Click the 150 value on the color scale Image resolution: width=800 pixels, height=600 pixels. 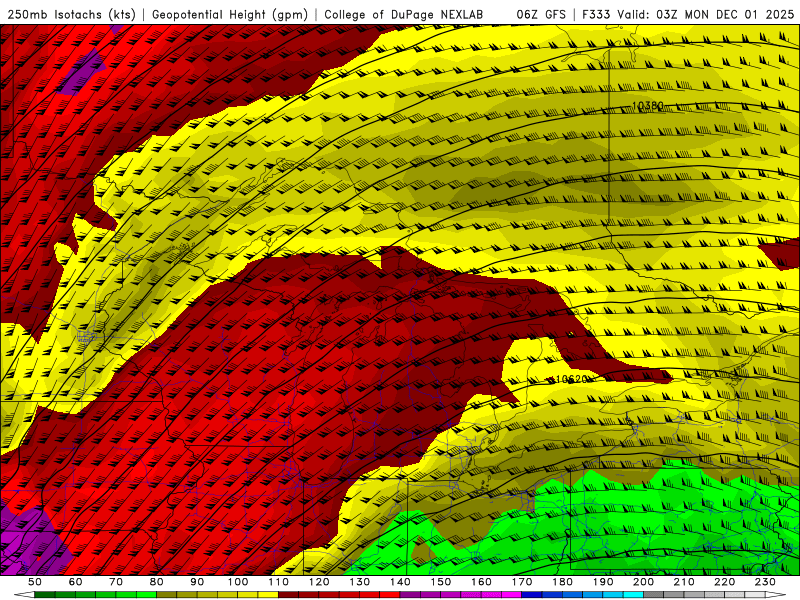tap(441, 582)
